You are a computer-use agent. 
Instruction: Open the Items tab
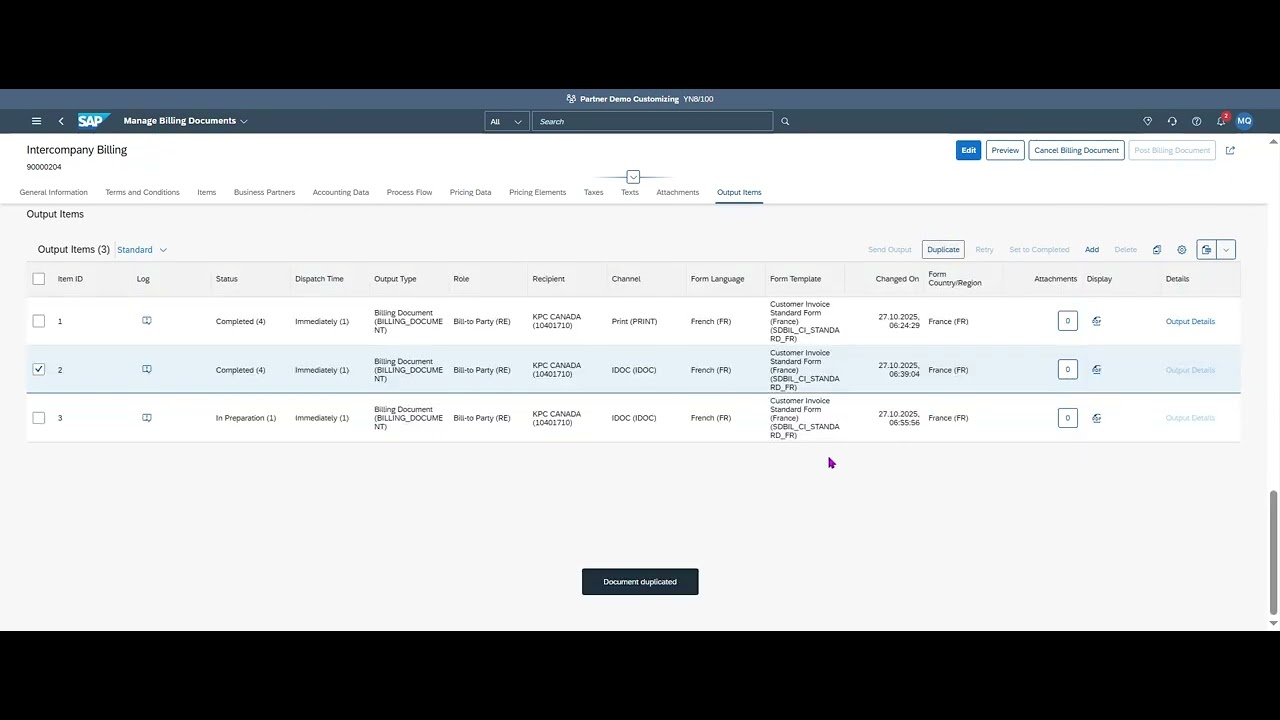click(x=207, y=192)
